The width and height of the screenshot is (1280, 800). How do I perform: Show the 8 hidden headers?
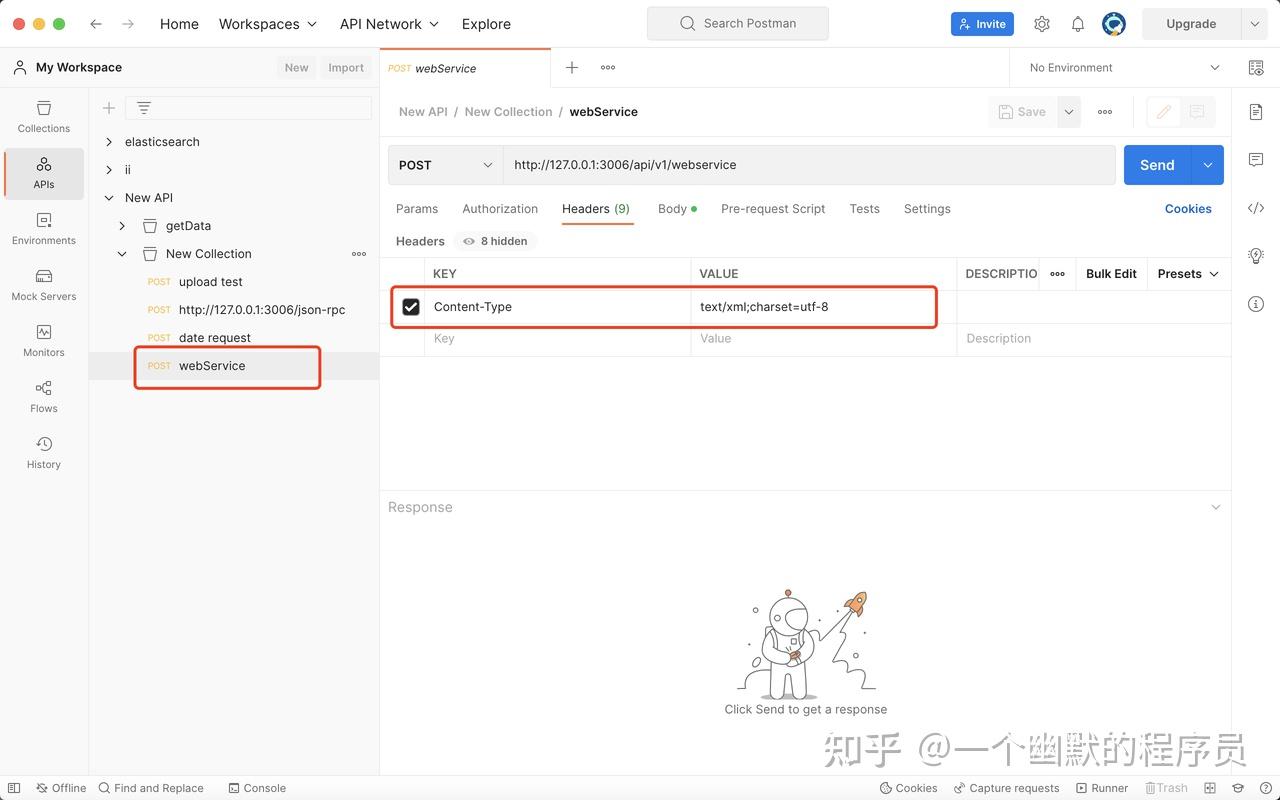(x=494, y=241)
